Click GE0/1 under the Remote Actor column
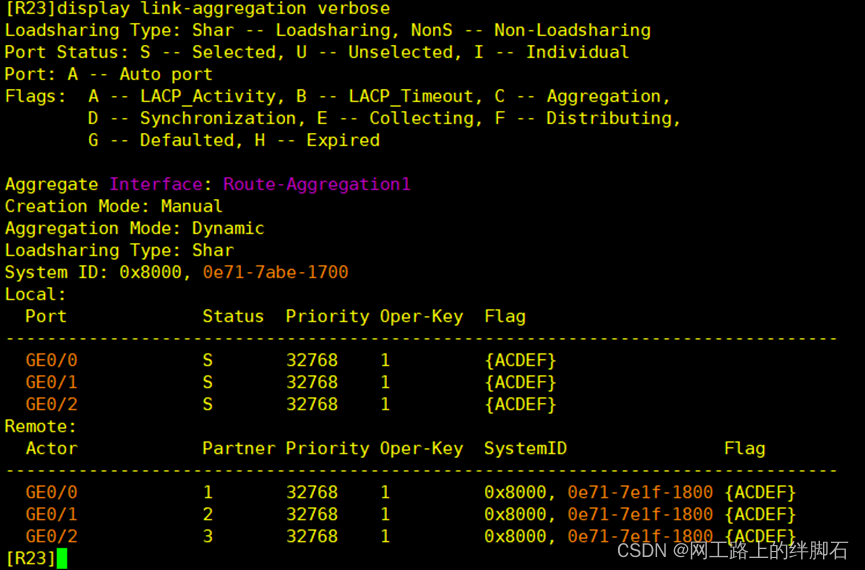This screenshot has width=865, height=570. click(51, 514)
